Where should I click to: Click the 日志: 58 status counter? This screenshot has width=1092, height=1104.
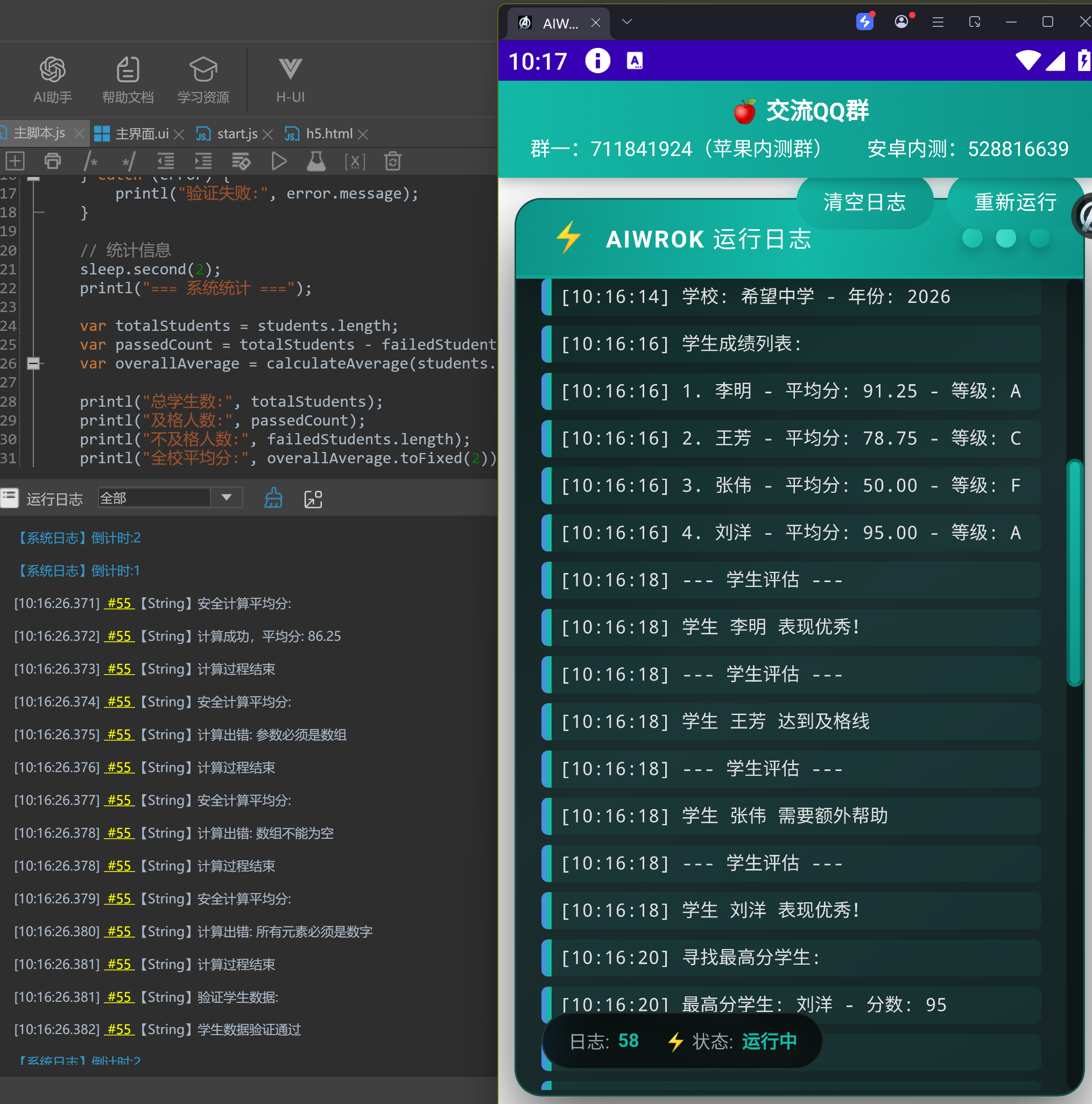click(604, 1041)
